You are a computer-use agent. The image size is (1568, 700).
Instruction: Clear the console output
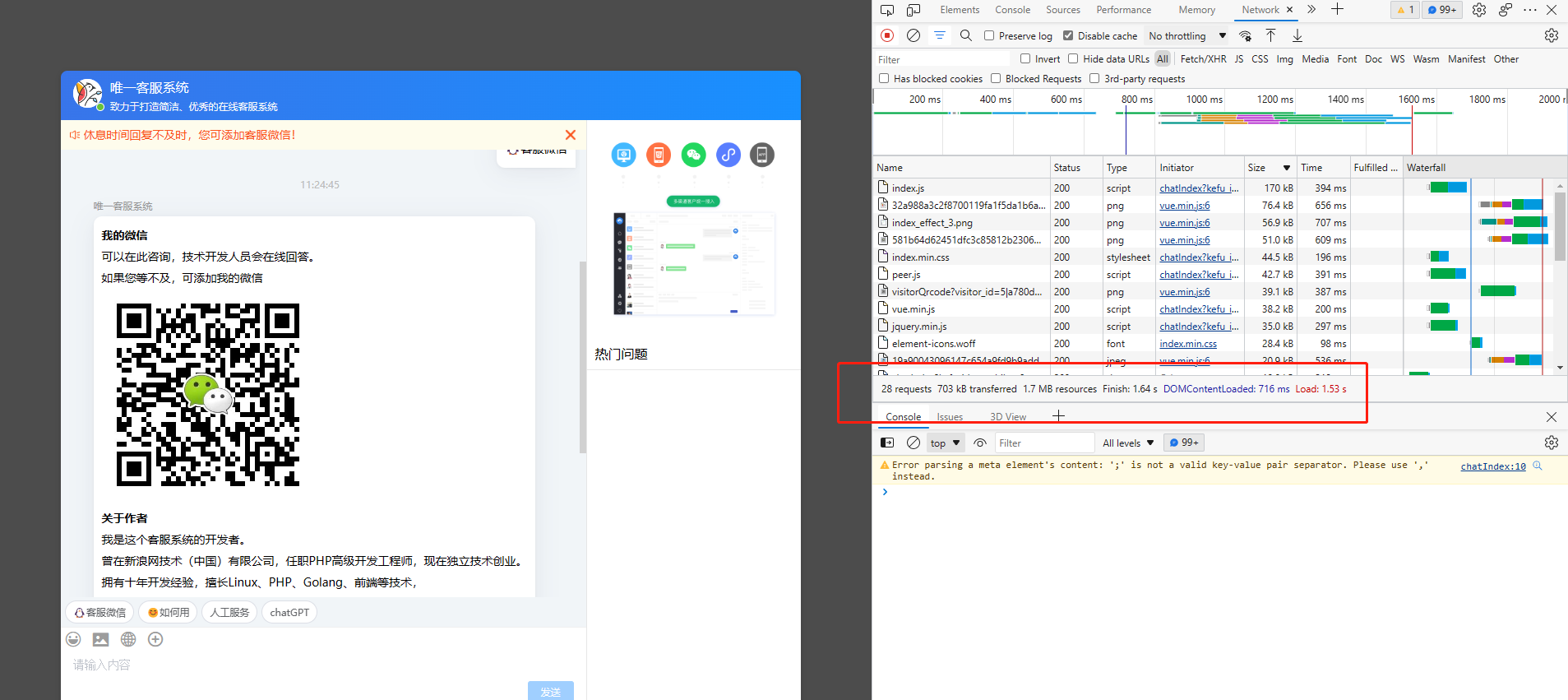pyautogui.click(x=914, y=443)
